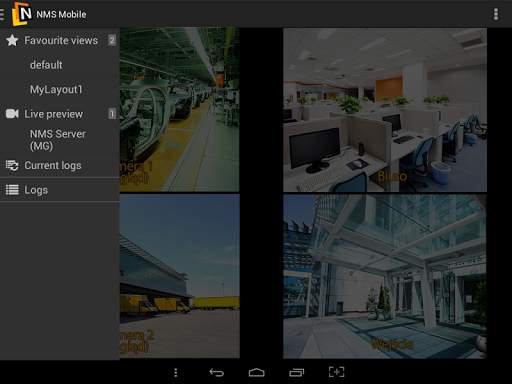This screenshot has height=384, width=512.
Task: Tap the Android home button
Action: pos(256,372)
